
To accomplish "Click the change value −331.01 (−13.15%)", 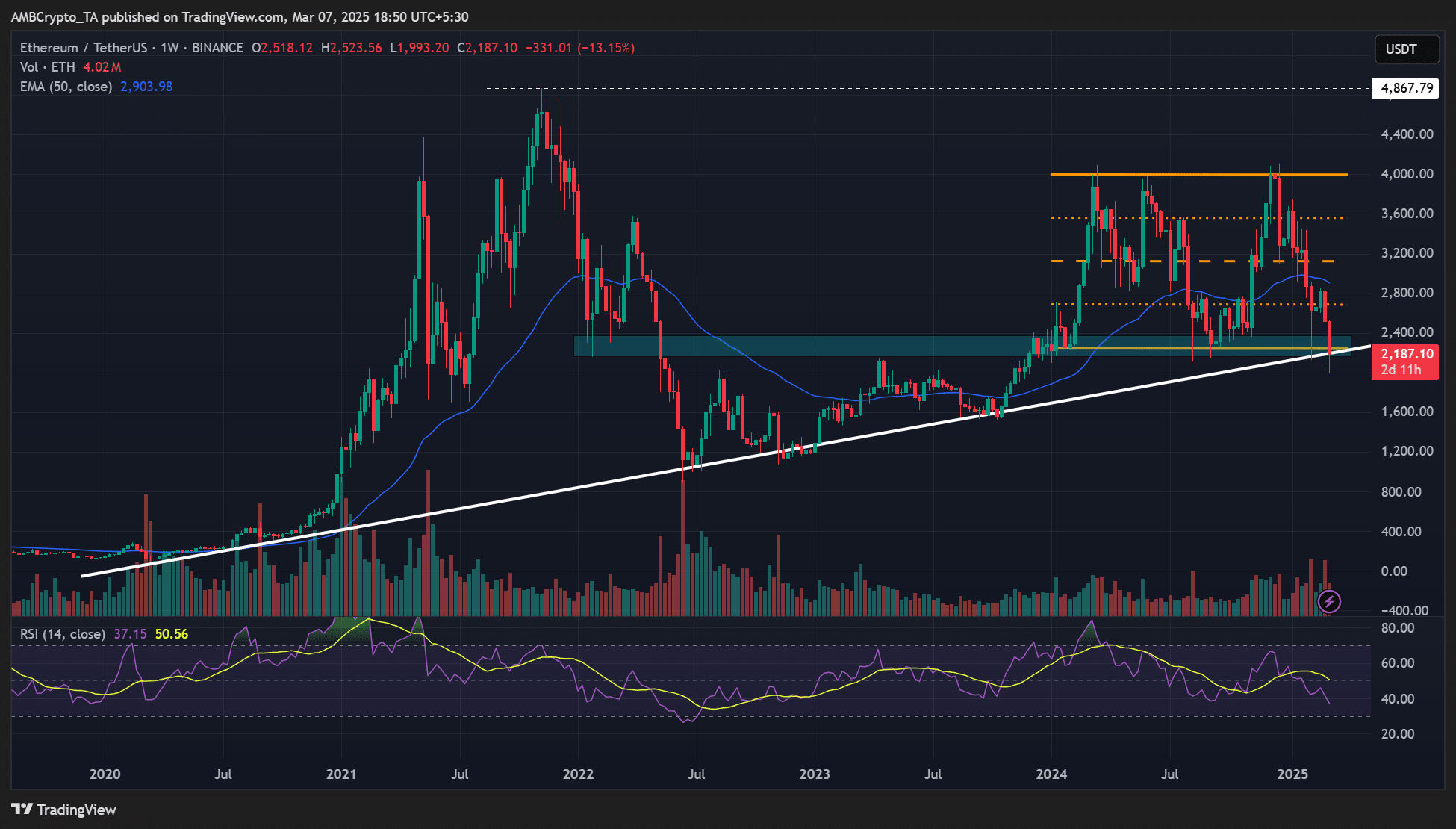I will click(580, 48).
